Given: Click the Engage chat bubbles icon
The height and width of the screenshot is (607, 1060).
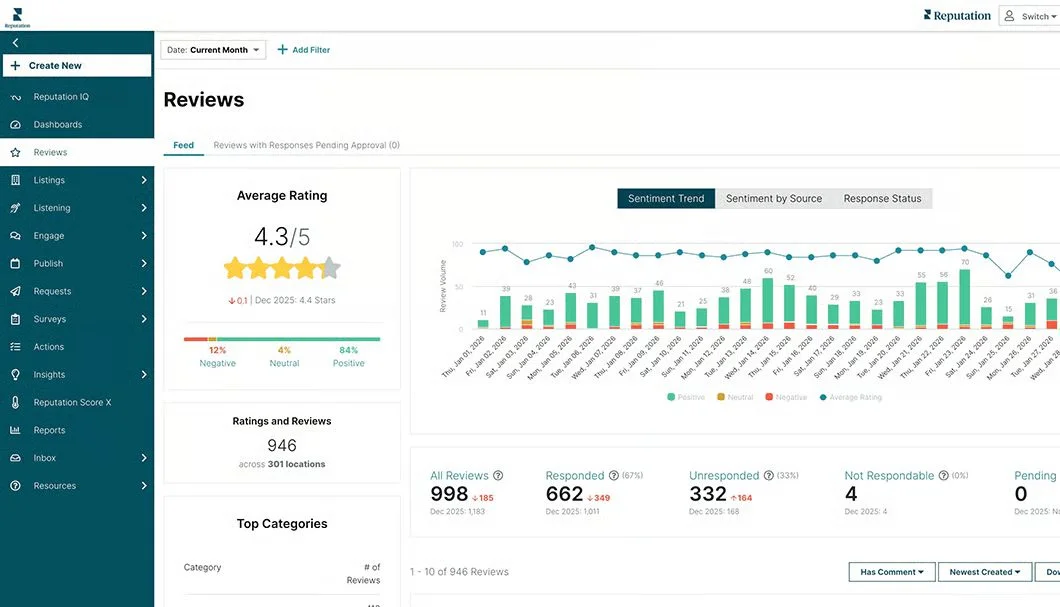Looking at the screenshot, I should pyautogui.click(x=15, y=236).
